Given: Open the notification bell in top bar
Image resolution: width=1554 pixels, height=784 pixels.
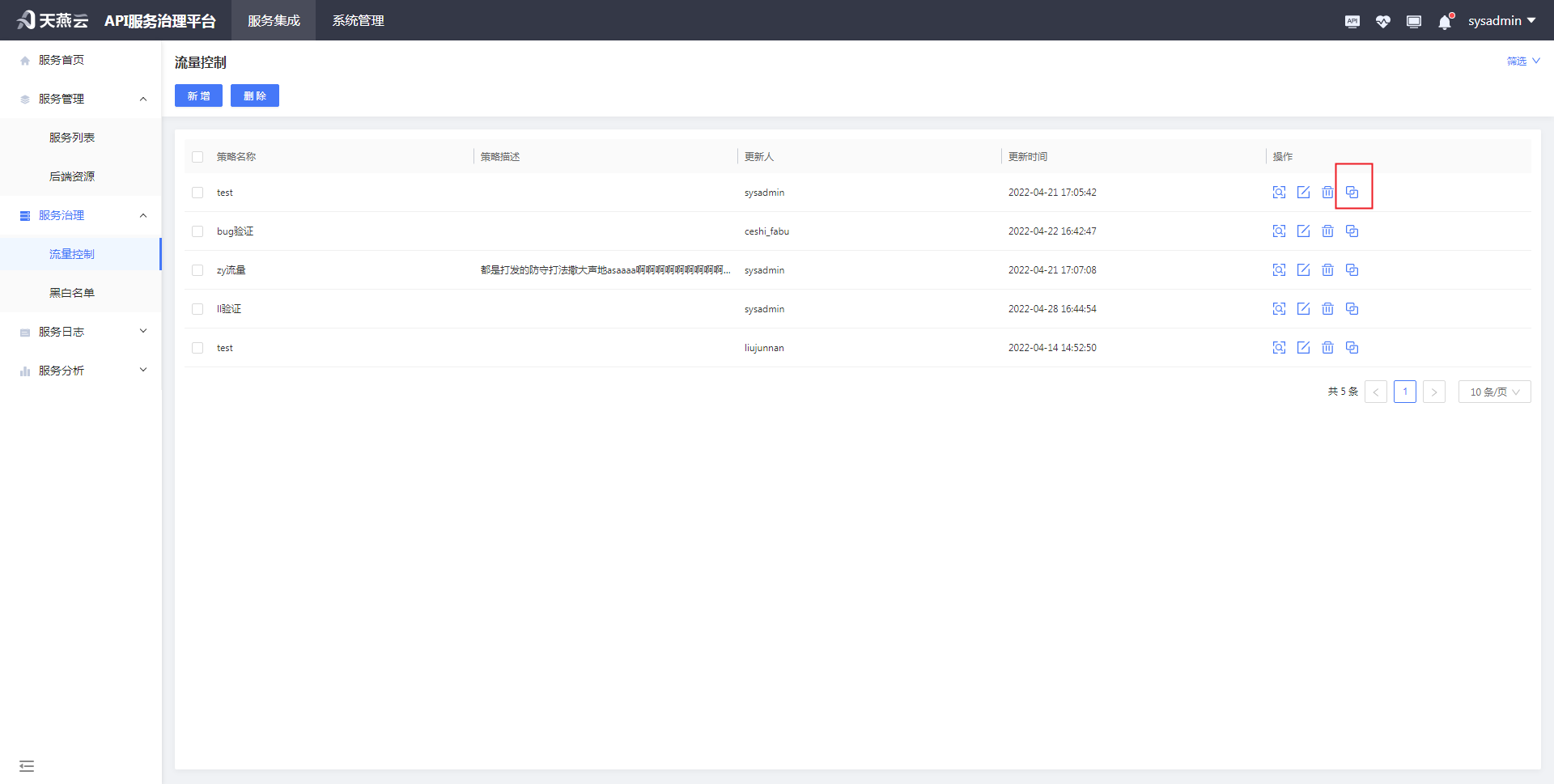Looking at the screenshot, I should coord(1445,22).
